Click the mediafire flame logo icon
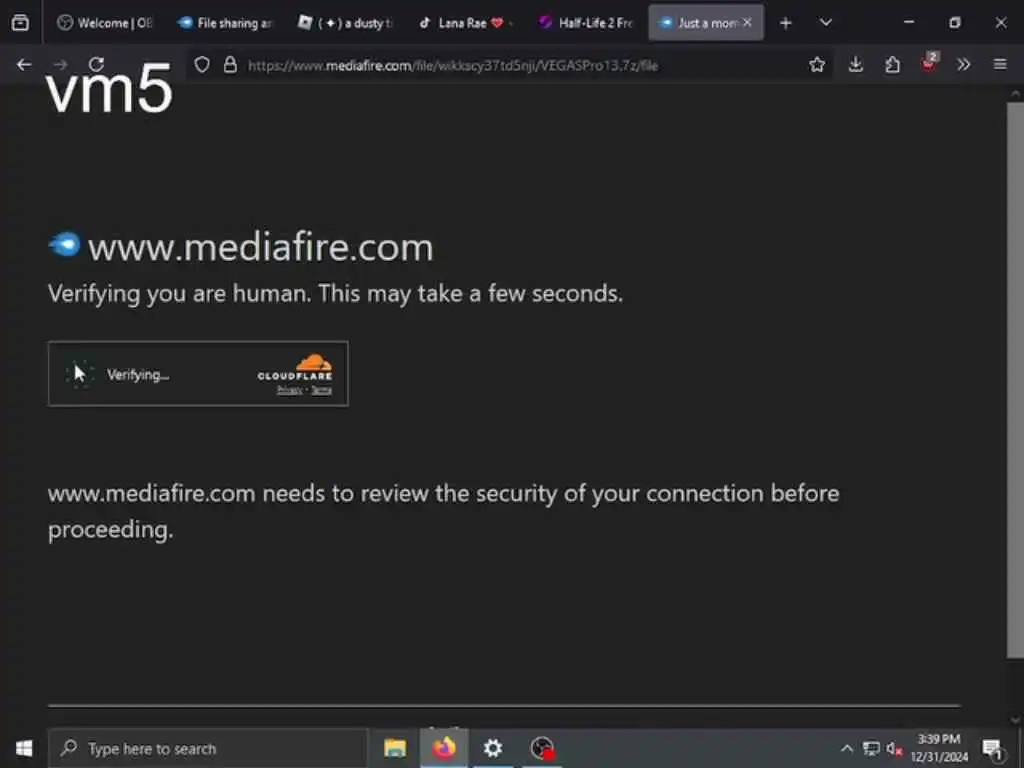 65,245
